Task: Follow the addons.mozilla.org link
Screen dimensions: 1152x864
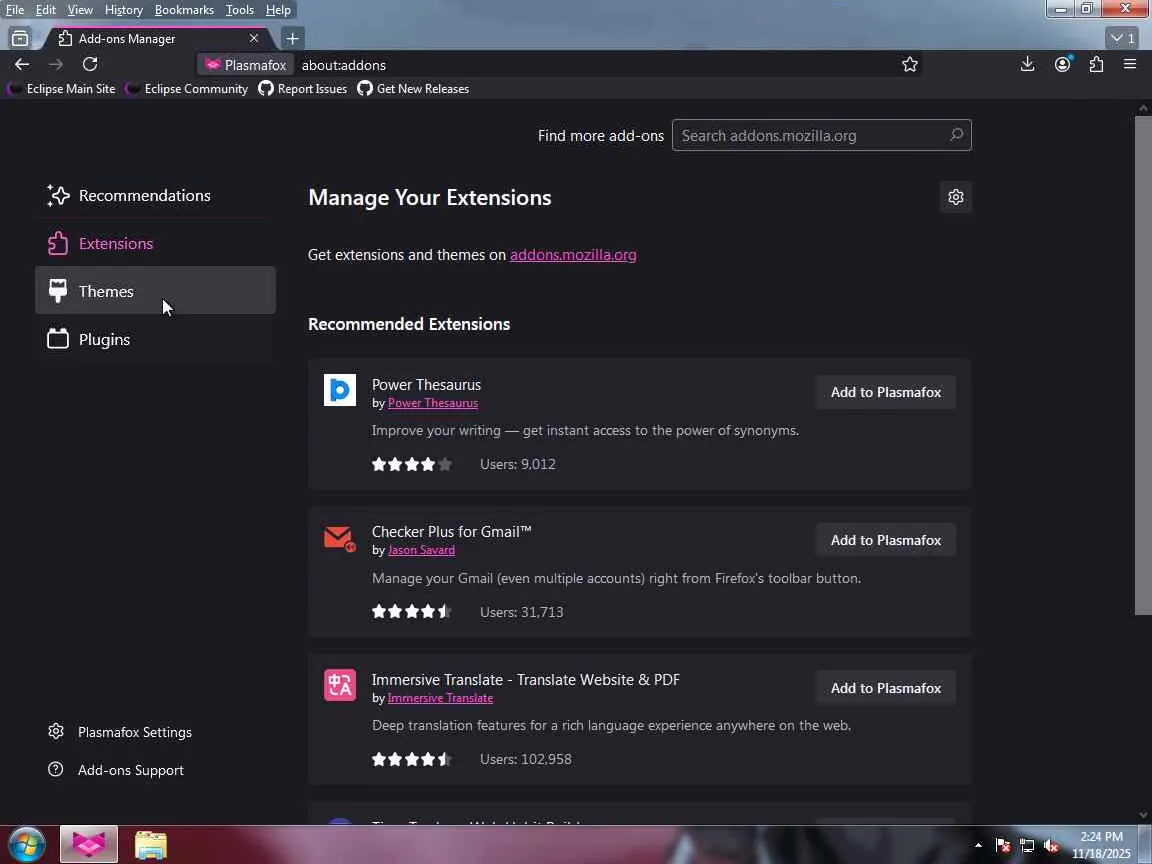Action: tap(573, 255)
